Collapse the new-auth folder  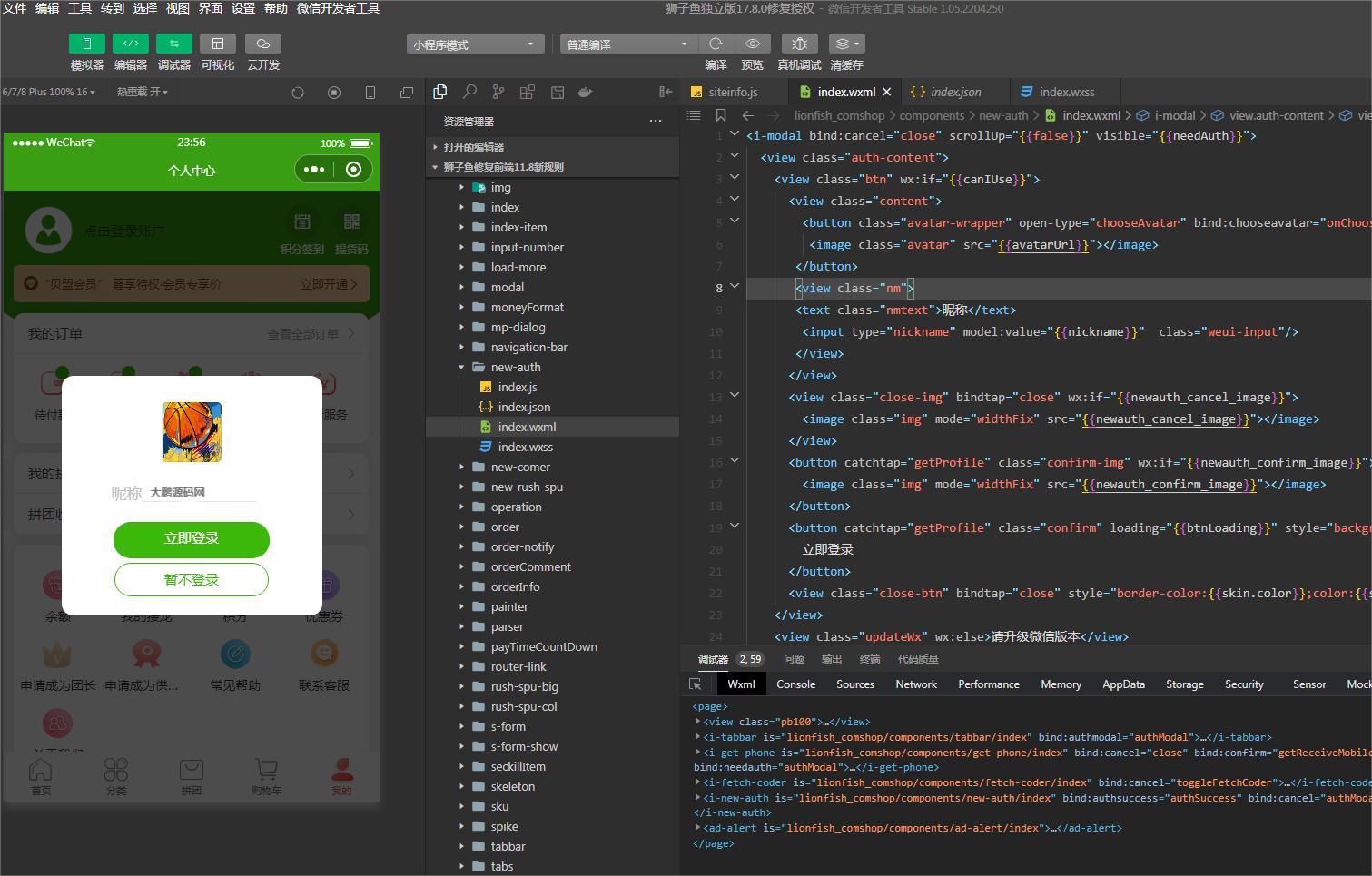515,367
